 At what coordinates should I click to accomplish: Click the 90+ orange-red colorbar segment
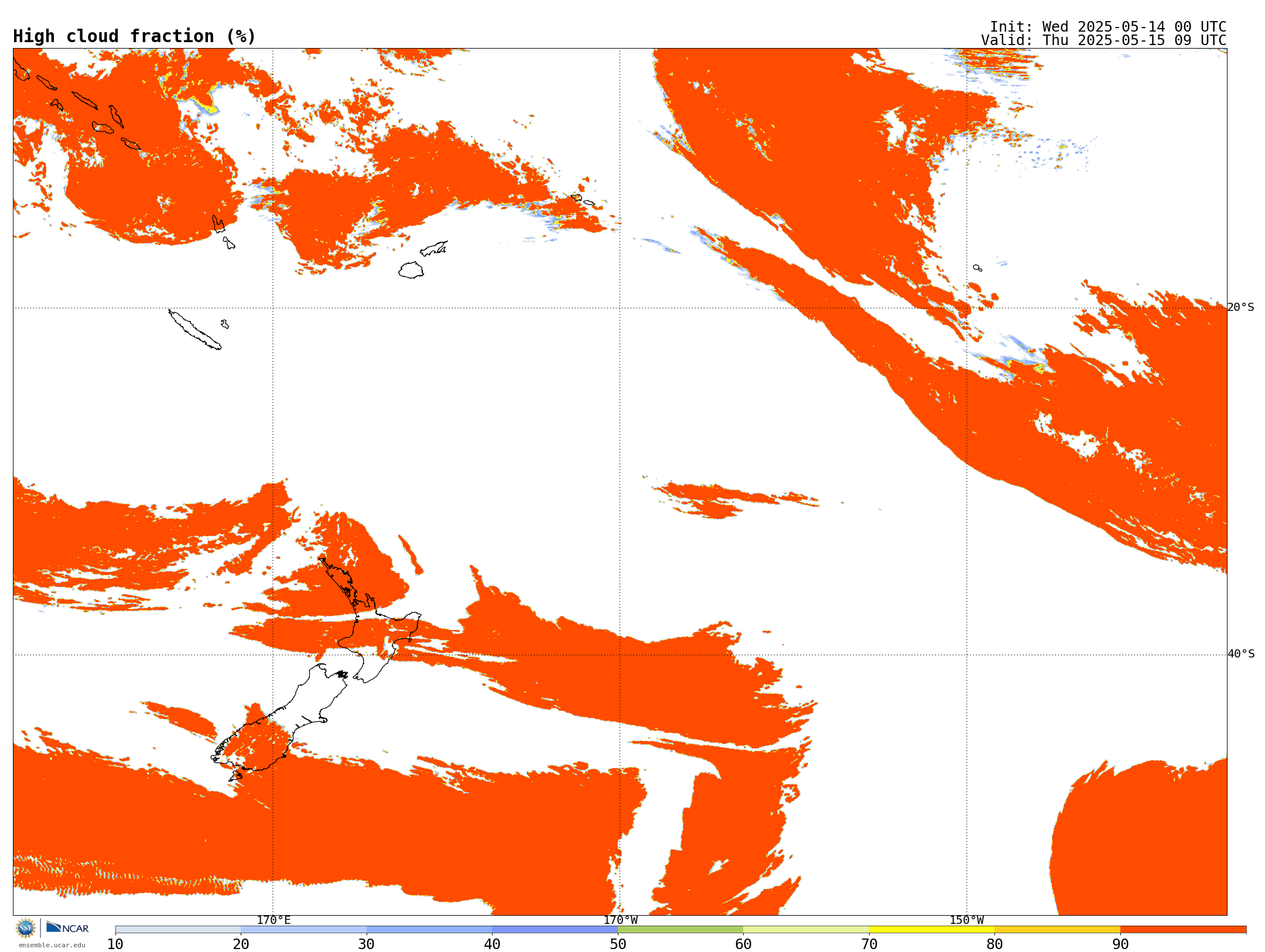pyautogui.click(x=1183, y=930)
